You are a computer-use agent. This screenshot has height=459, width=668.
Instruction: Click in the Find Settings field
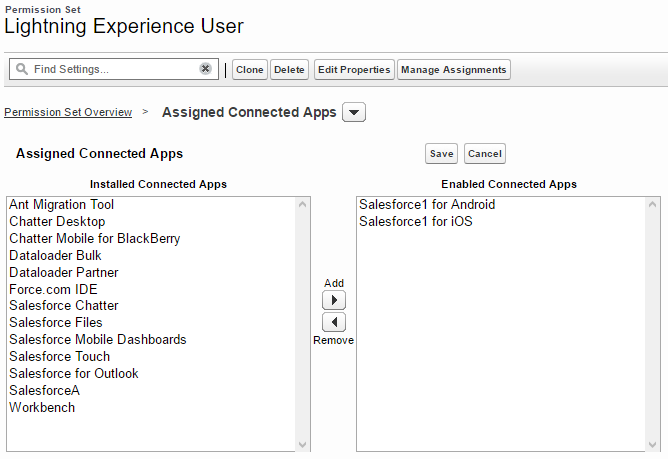(x=110, y=69)
